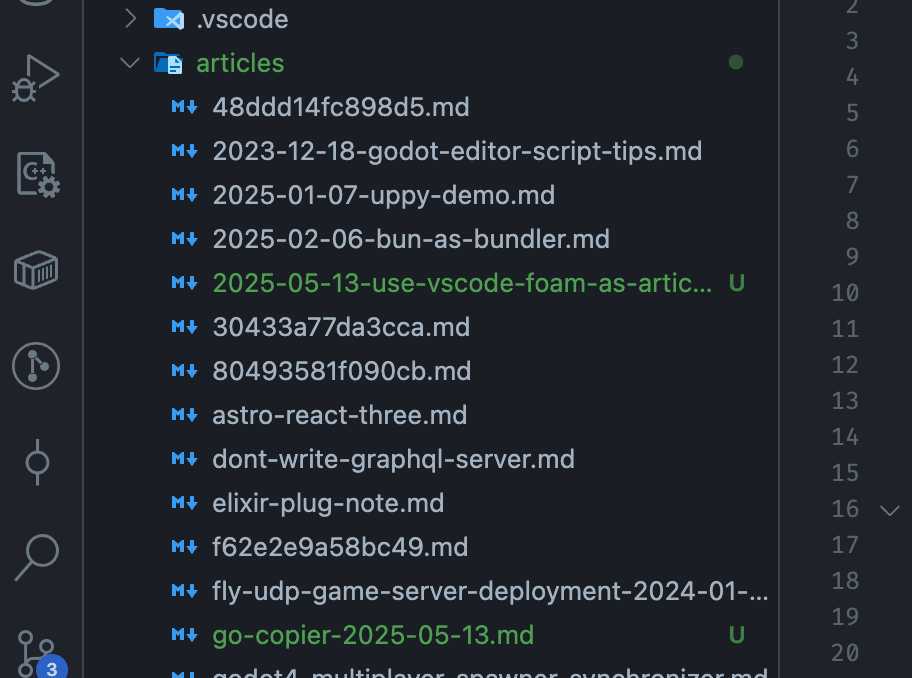Click line number 18 in editor gutter

(x=845, y=580)
